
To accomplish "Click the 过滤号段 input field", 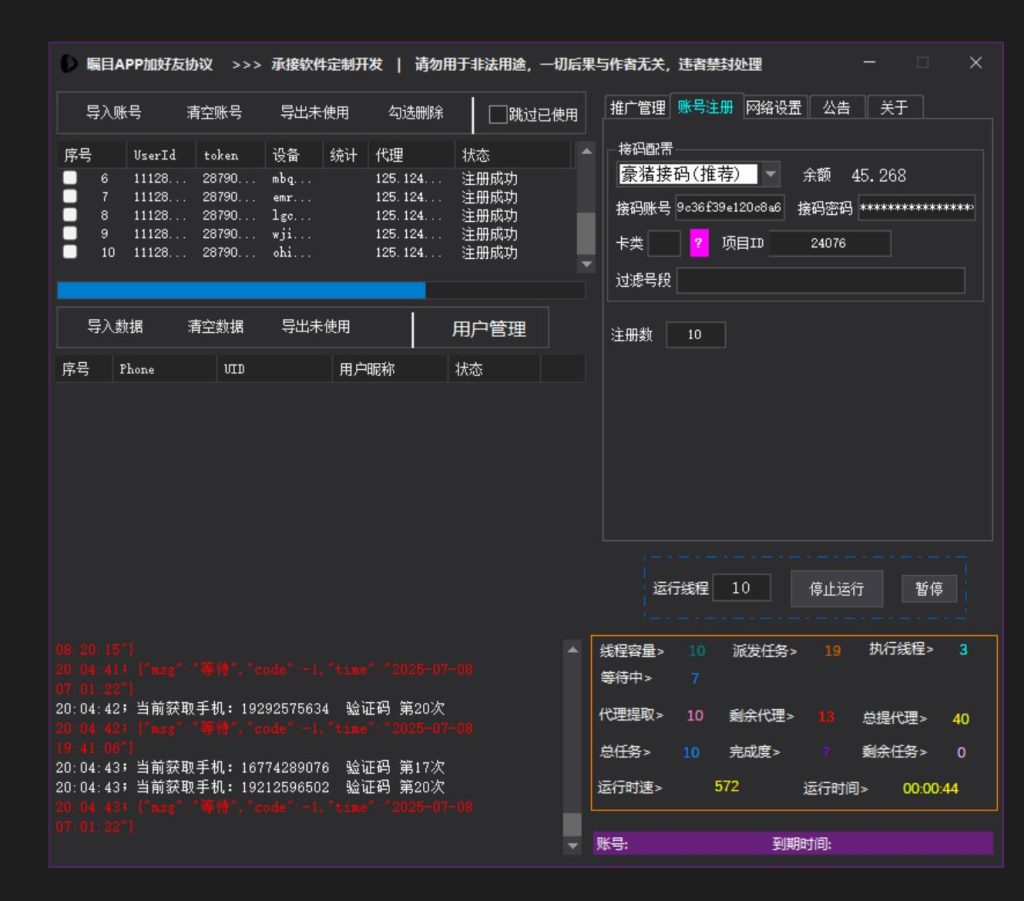I will click(x=820, y=281).
